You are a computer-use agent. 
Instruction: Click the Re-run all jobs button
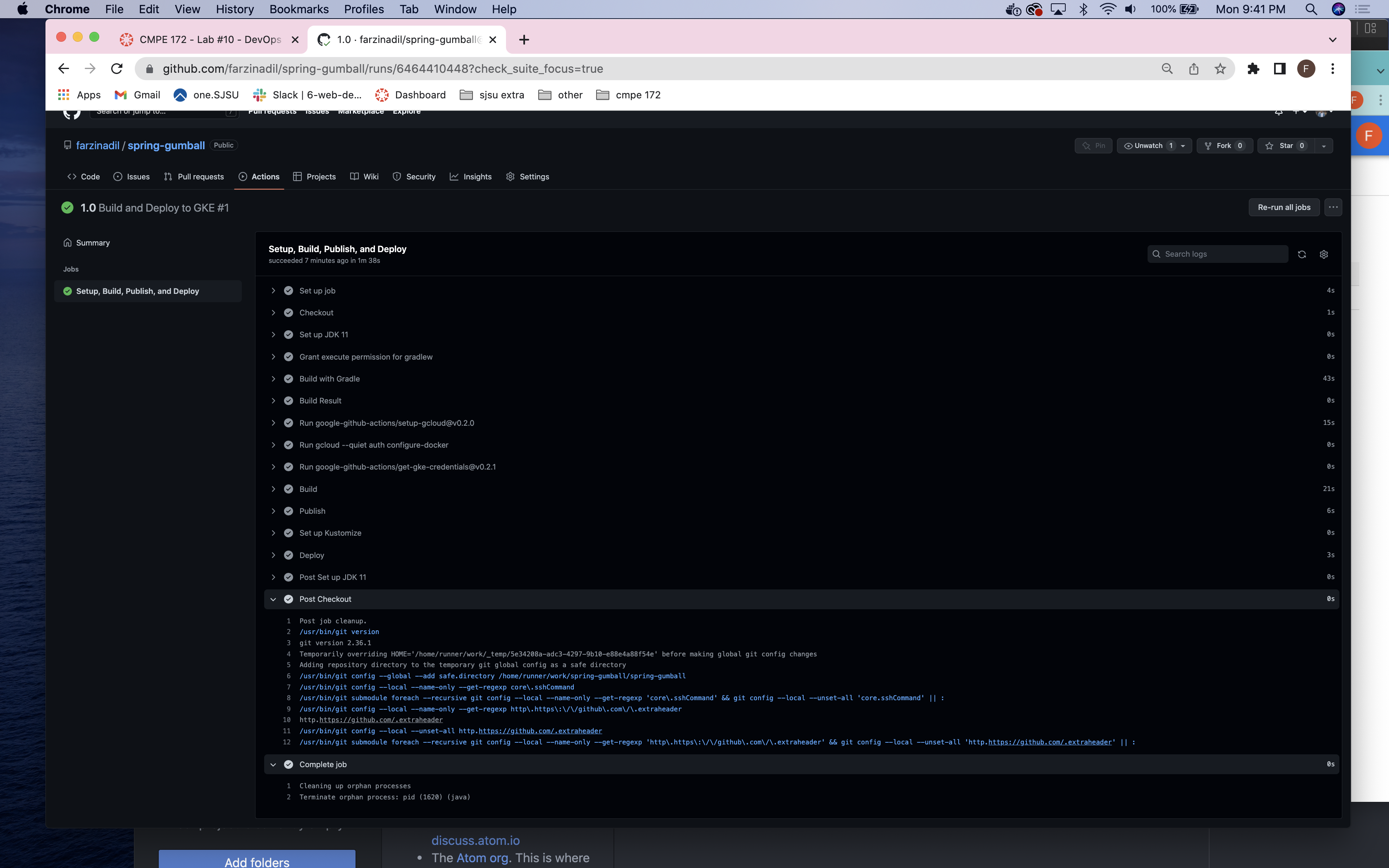click(1284, 207)
